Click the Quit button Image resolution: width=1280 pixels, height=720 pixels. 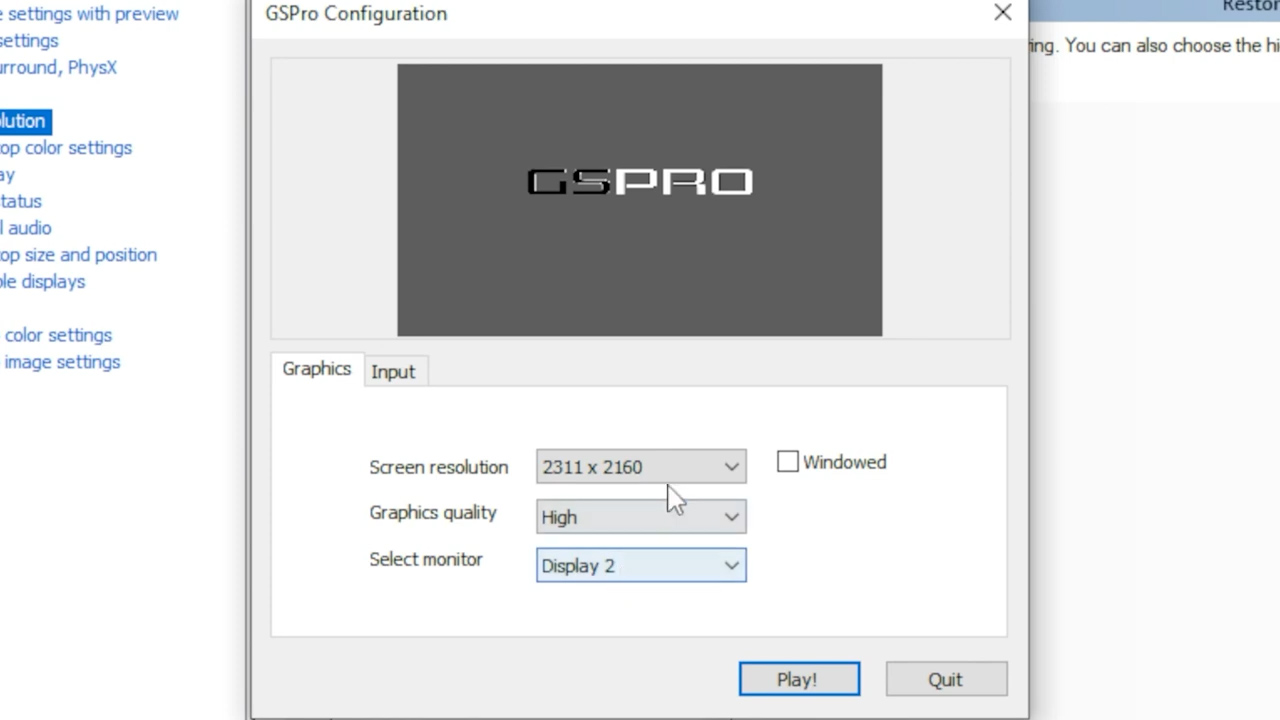[x=946, y=679]
